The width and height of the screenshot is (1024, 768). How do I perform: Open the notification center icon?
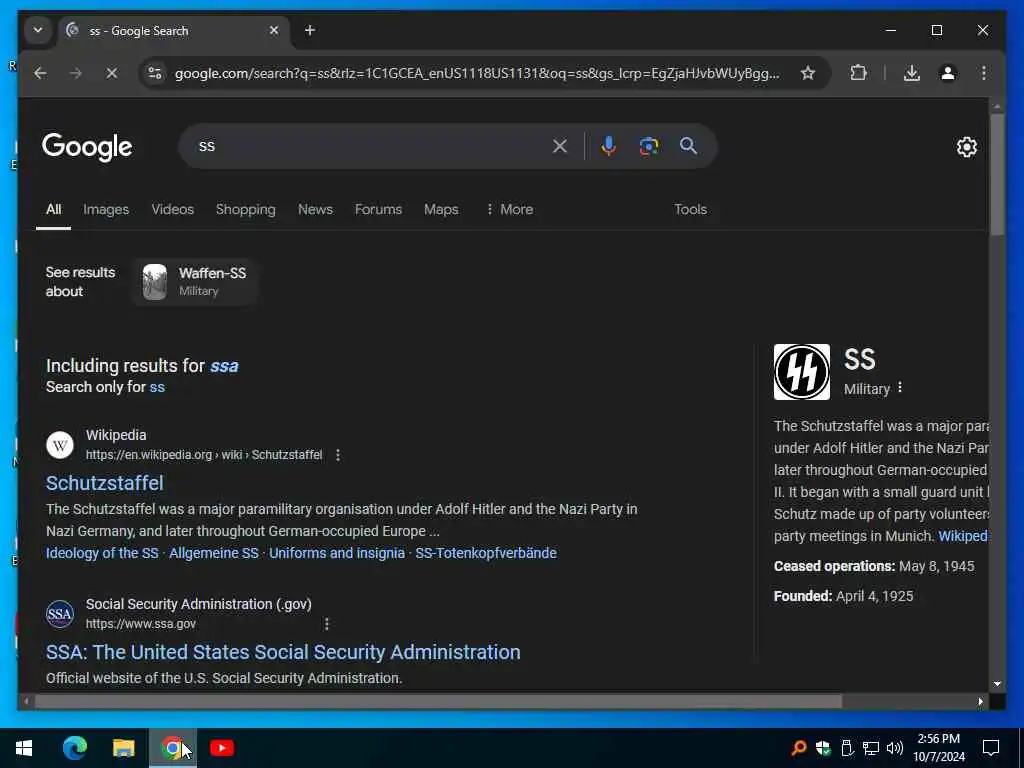pyautogui.click(x=991, y=748)
